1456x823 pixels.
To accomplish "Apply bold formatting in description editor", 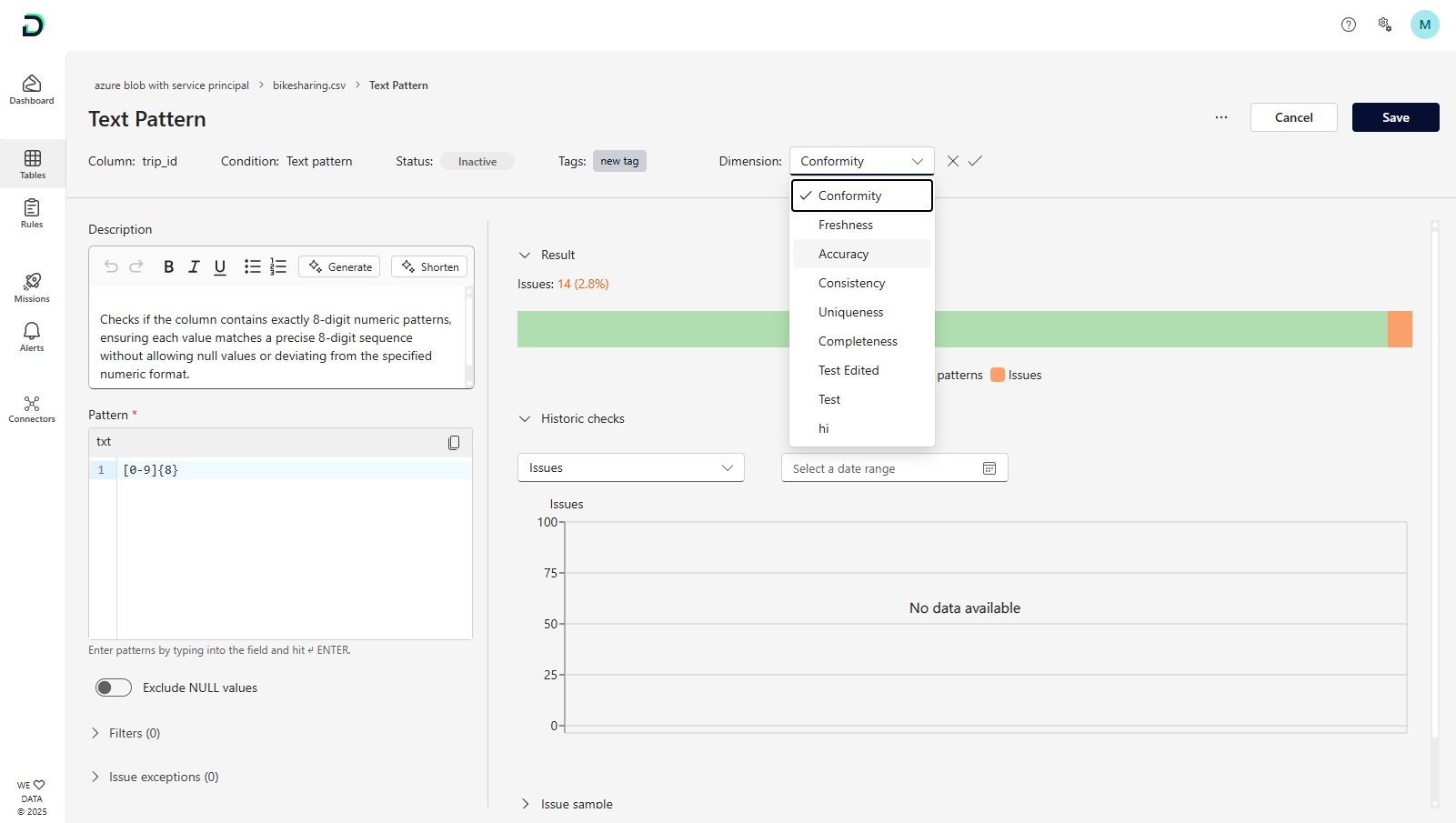I will [x=168, y=266].
